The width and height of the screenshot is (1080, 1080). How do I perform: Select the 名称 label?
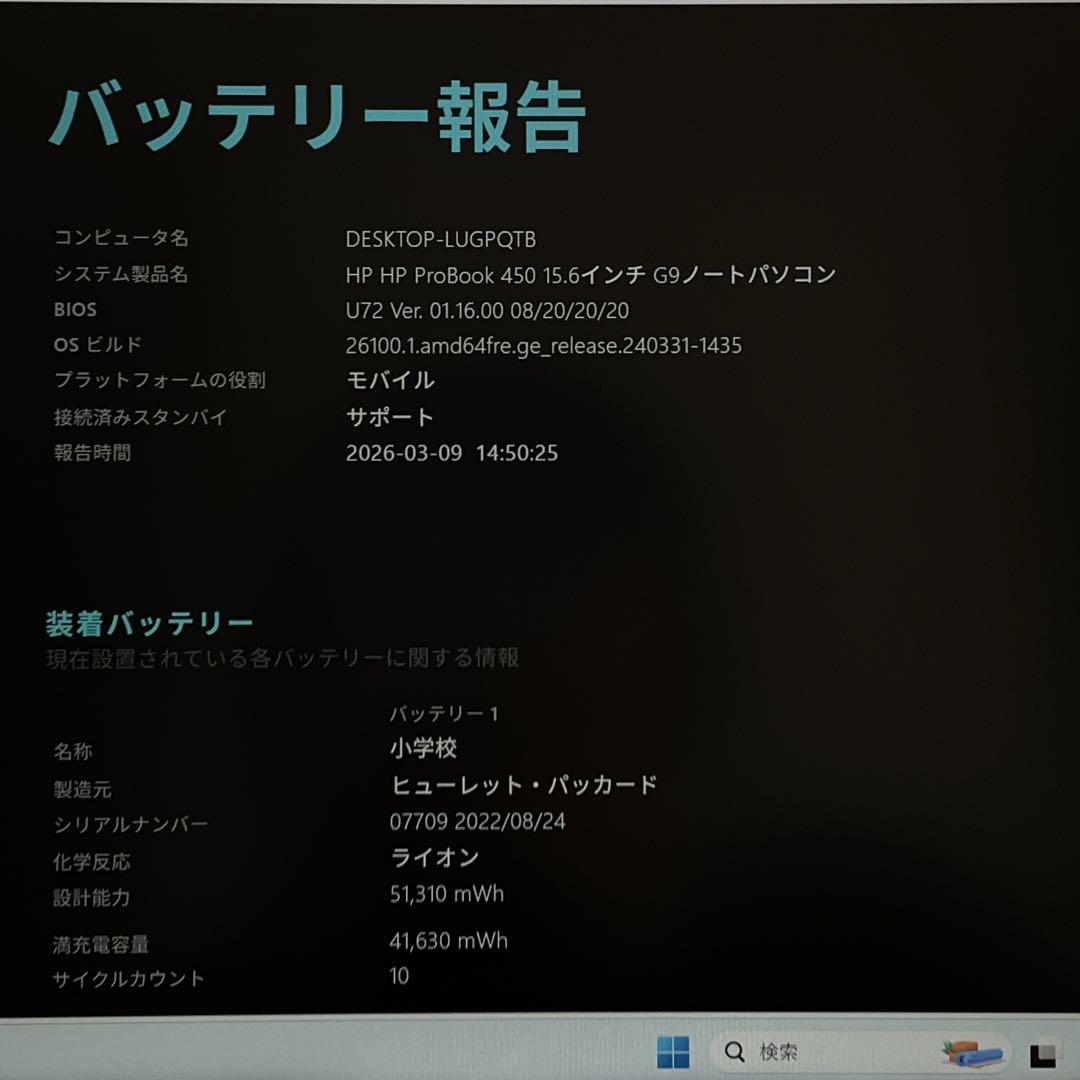[x=72, y=751]
